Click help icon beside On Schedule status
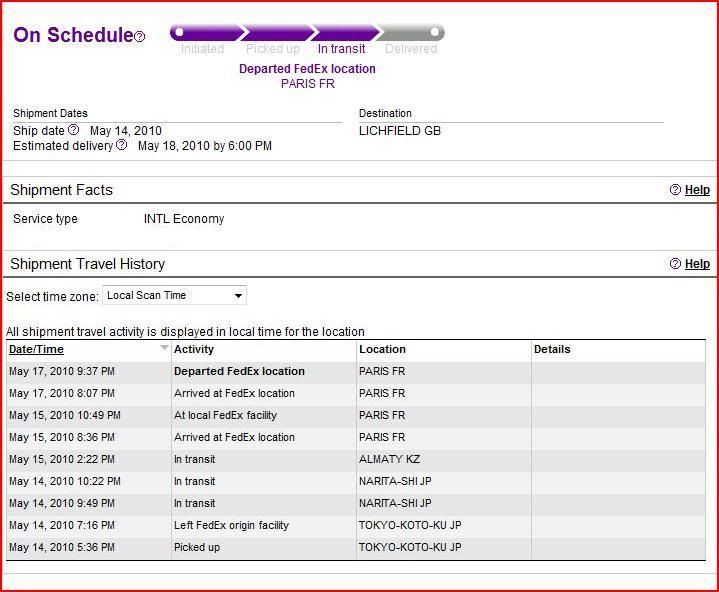 [x=140, y=37]
